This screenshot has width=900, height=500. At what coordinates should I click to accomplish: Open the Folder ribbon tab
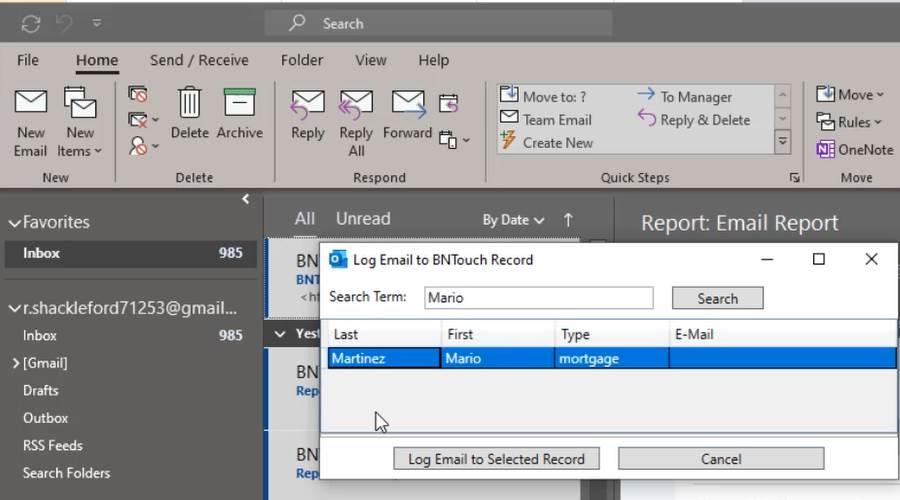302,60
